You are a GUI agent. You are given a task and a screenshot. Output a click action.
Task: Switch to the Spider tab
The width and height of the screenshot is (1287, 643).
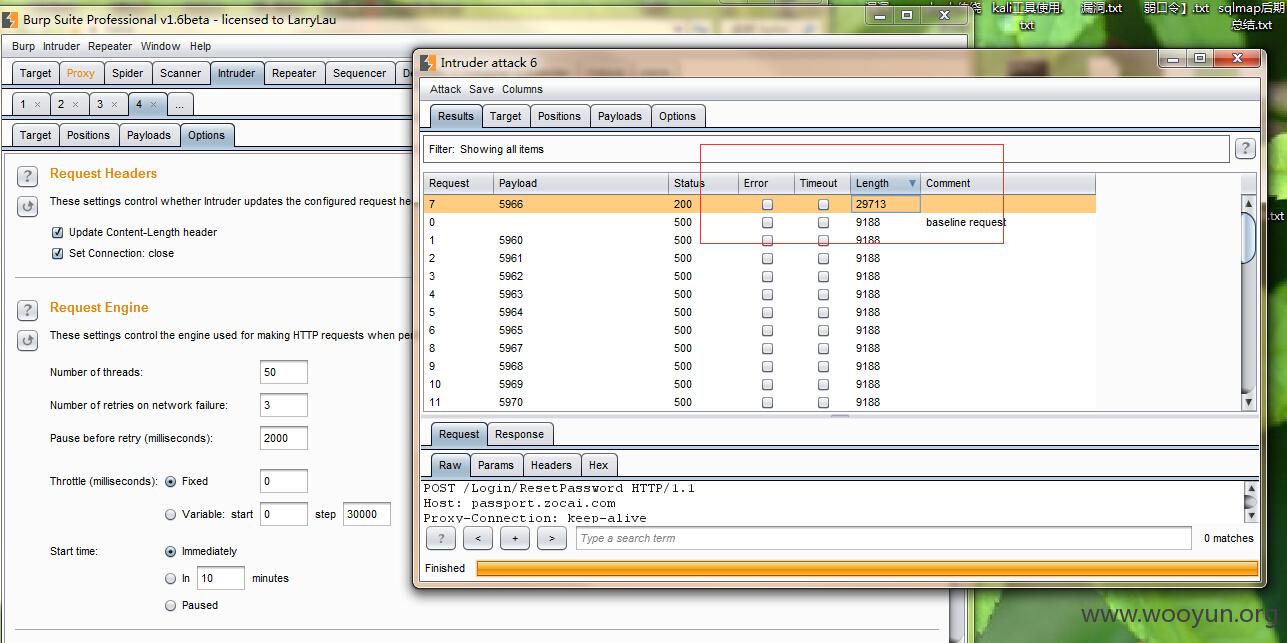127,73
